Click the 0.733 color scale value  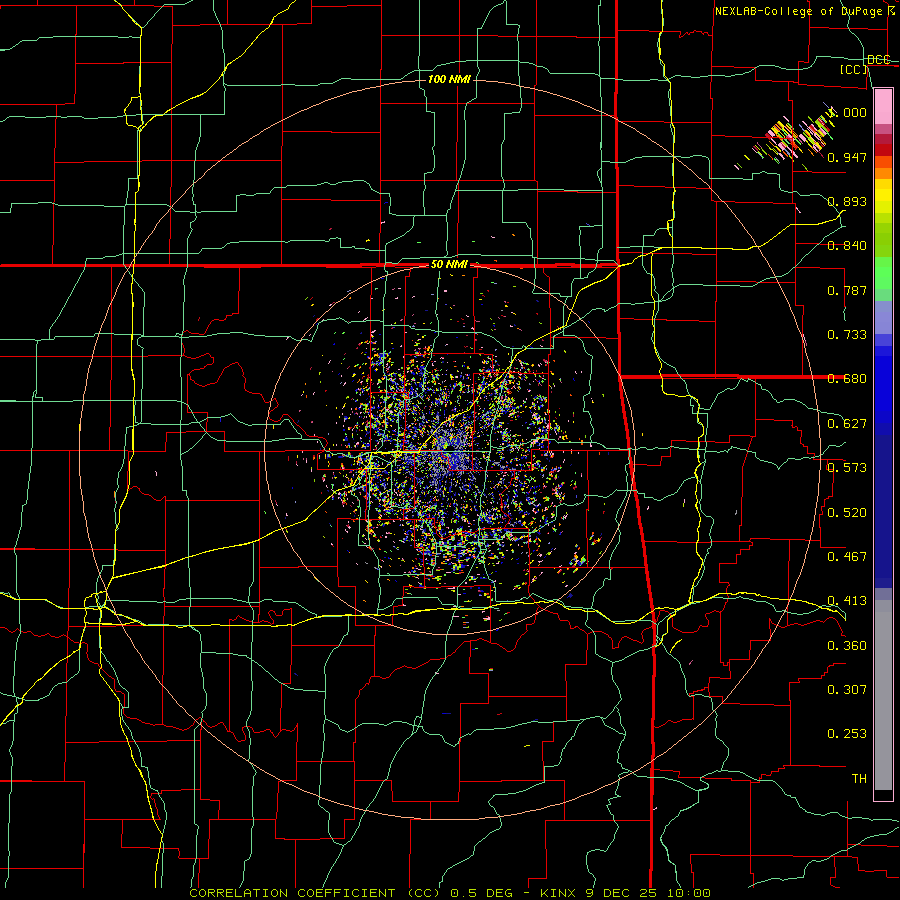coord(847,335)
